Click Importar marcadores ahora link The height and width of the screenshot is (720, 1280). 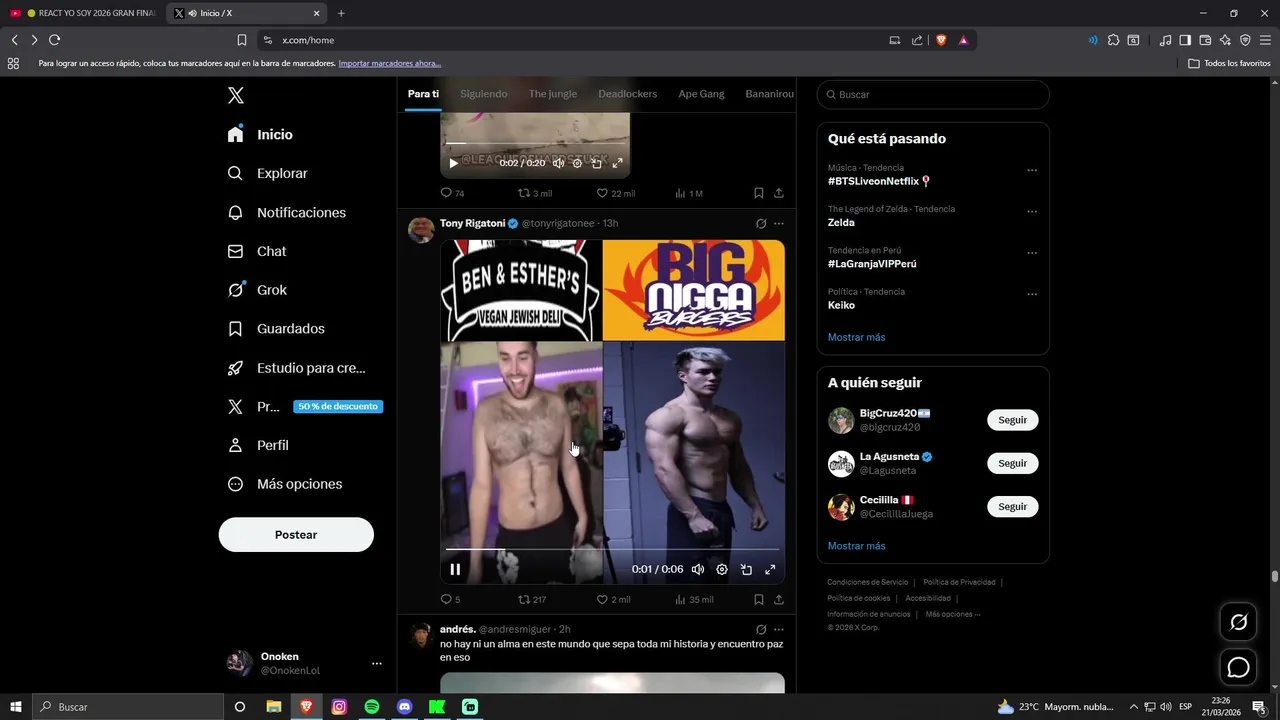(x=390, y=63)
